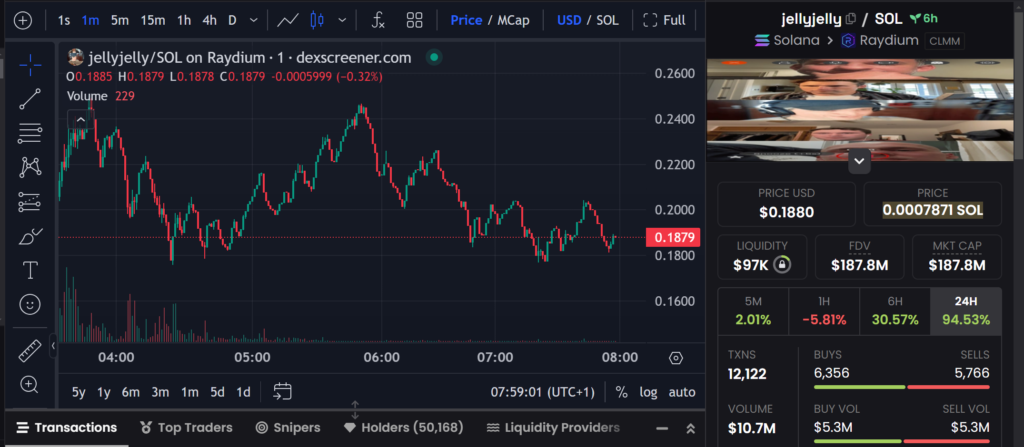Open the Fibonacci retracement tool
The width and height of the screenshot is (1024, 447).
pos(30,132)
